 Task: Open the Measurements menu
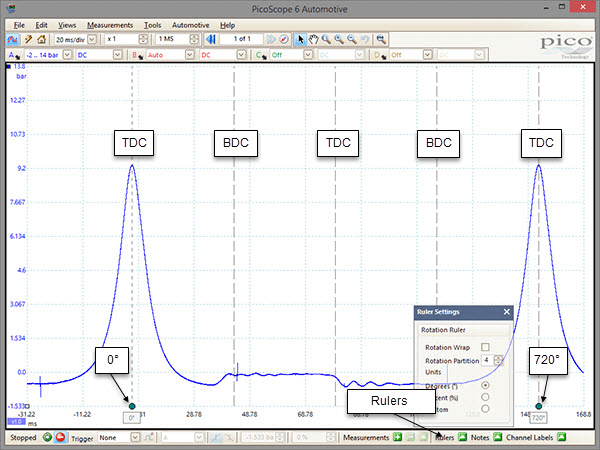(x=110, y=25)
